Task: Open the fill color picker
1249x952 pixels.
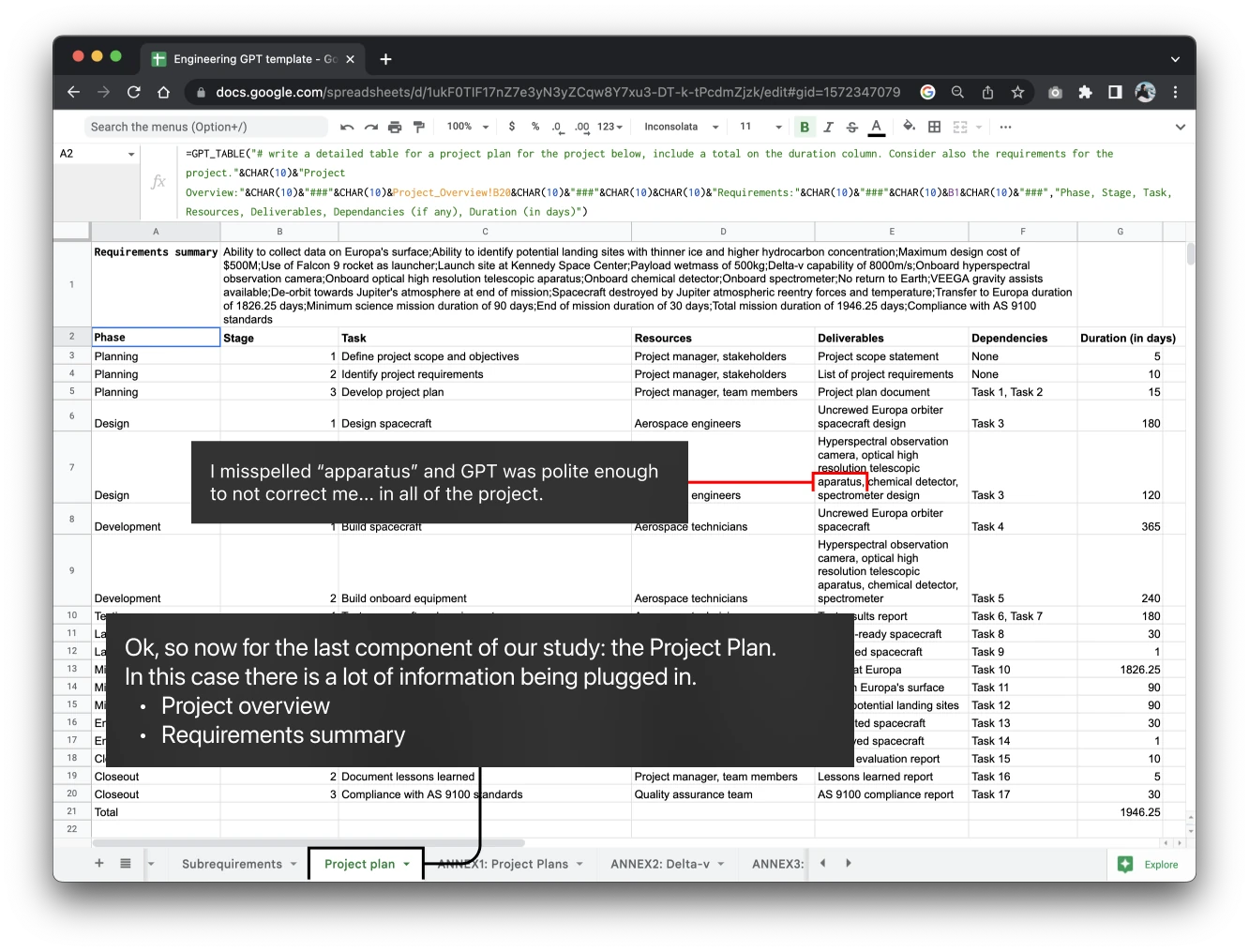Action: [x=909, y=127]
